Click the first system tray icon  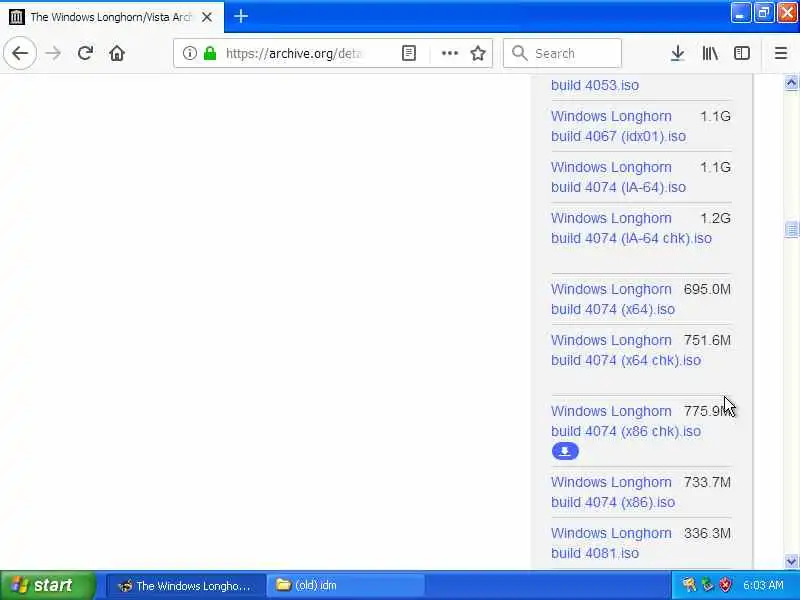point(689,585)
